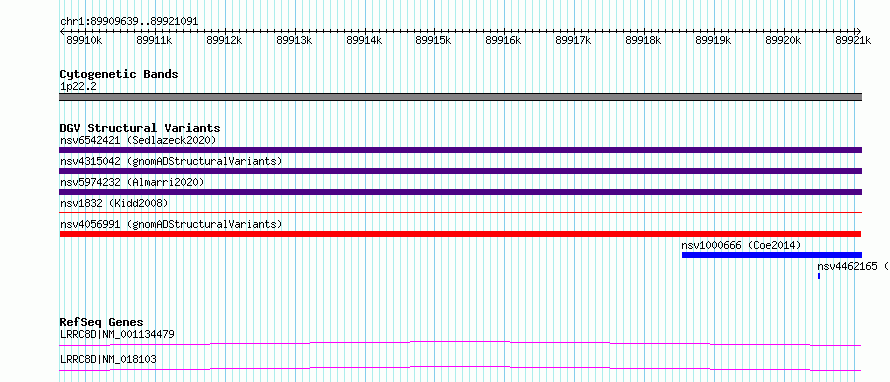890x382 pixels.
Task: Select the LRRC8D|NM_018103 transcript label
Action: click(108, 359)
